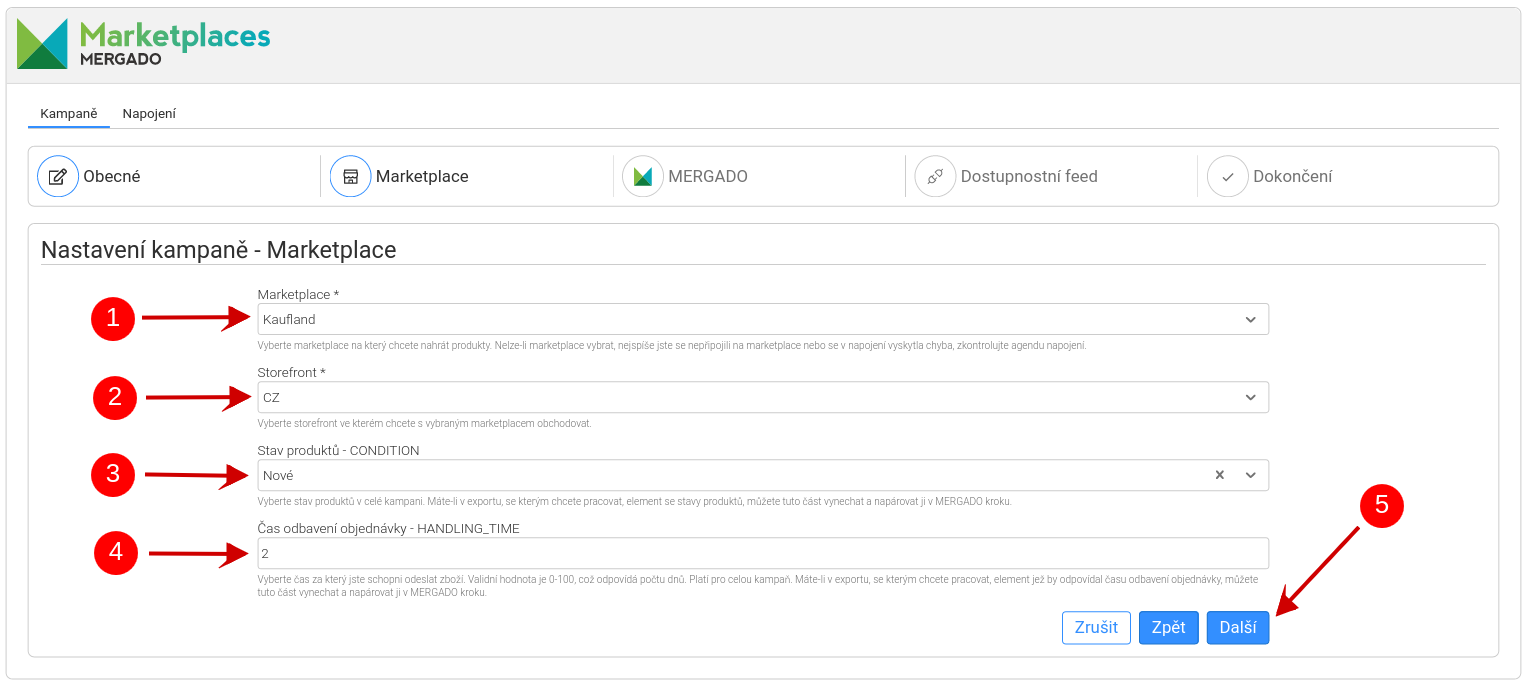
Task: Click the handling time help text
Action: (x=757, y=586)
